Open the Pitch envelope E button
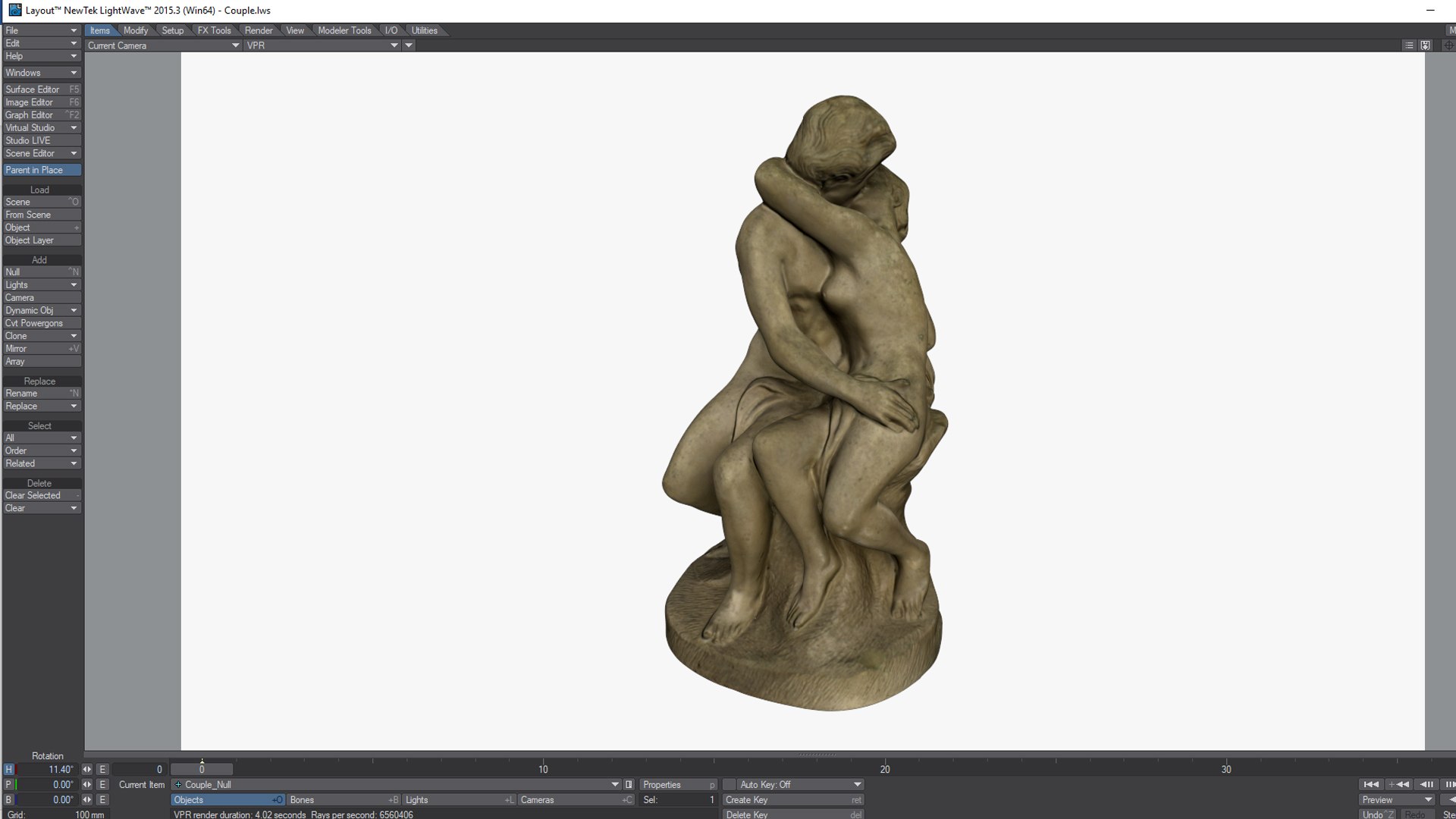1456x819 pixels. [102, 784]
